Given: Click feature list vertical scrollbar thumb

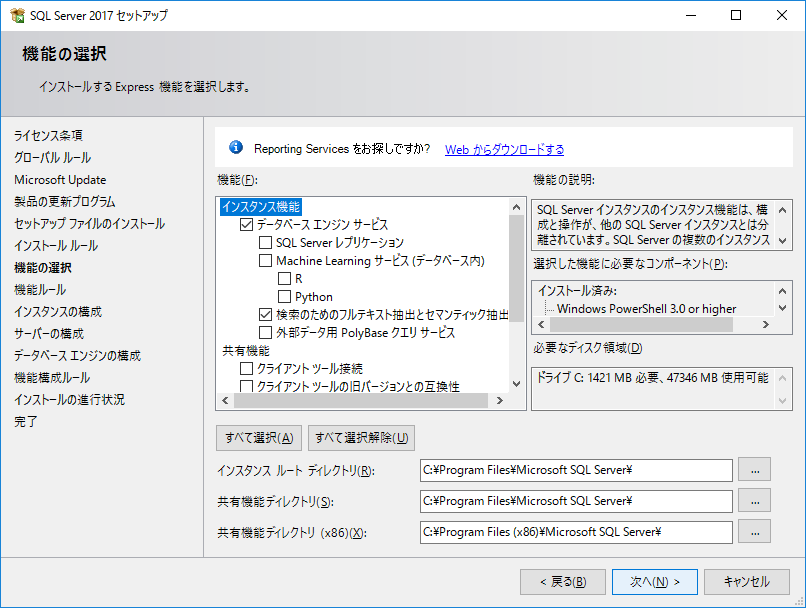Looking at the screenshot, I should tap(517, 268).
